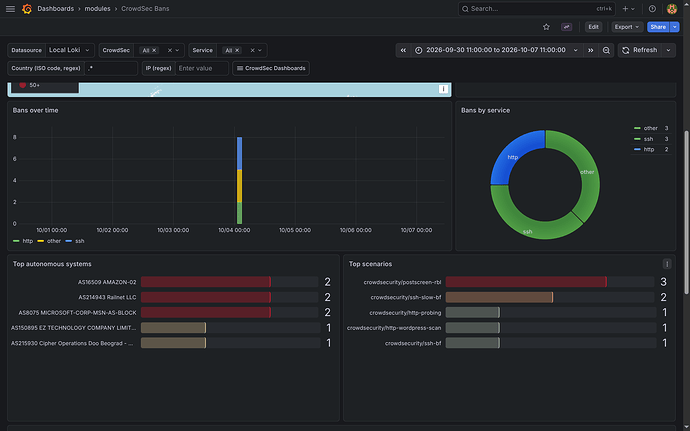The width and height of the screenshot is (690, 431).
Task: Expand the Service variable dropdown chevron
Action: [260, 50]
